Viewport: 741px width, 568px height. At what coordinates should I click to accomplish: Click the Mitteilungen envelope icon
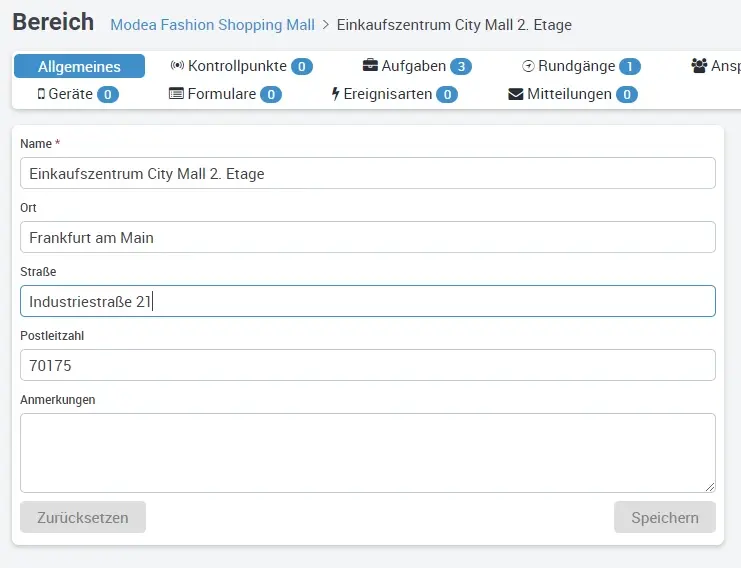(516, 94)
